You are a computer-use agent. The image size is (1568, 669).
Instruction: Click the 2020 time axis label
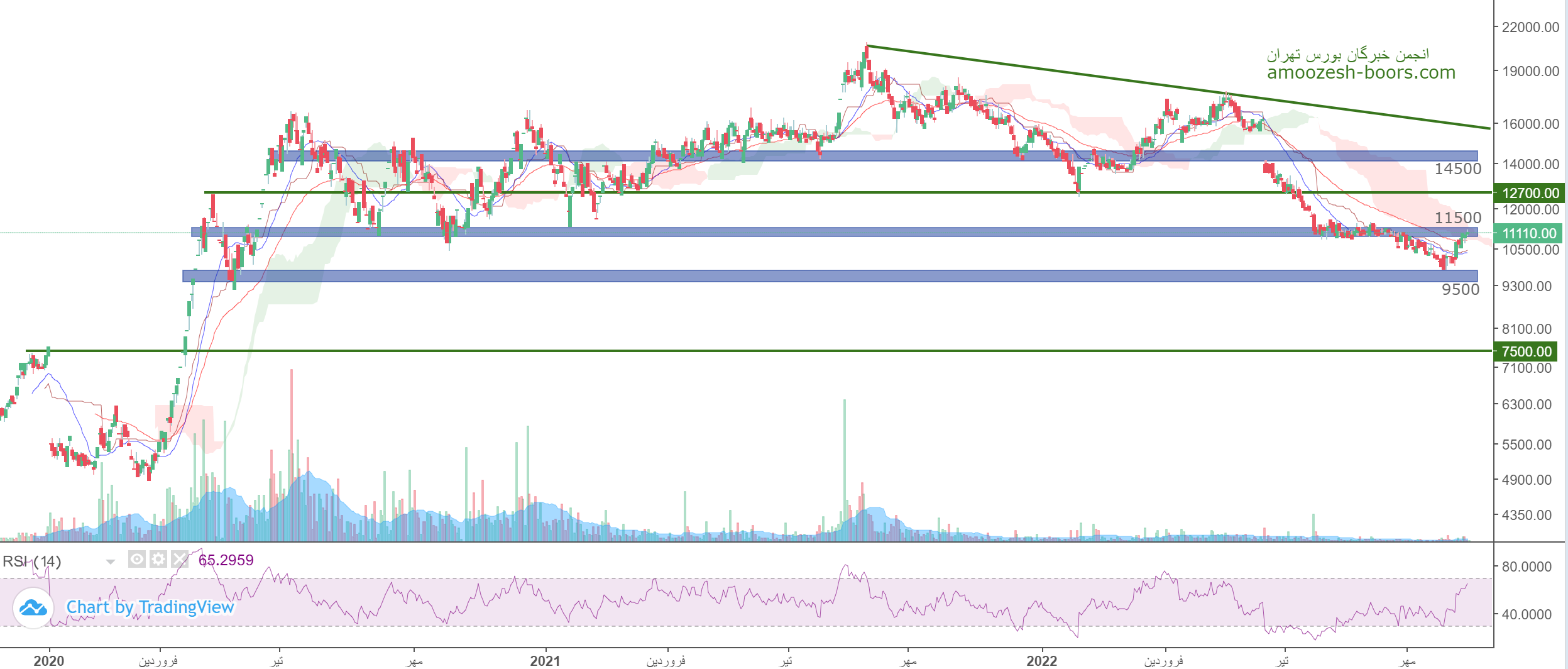coord(48,661)
